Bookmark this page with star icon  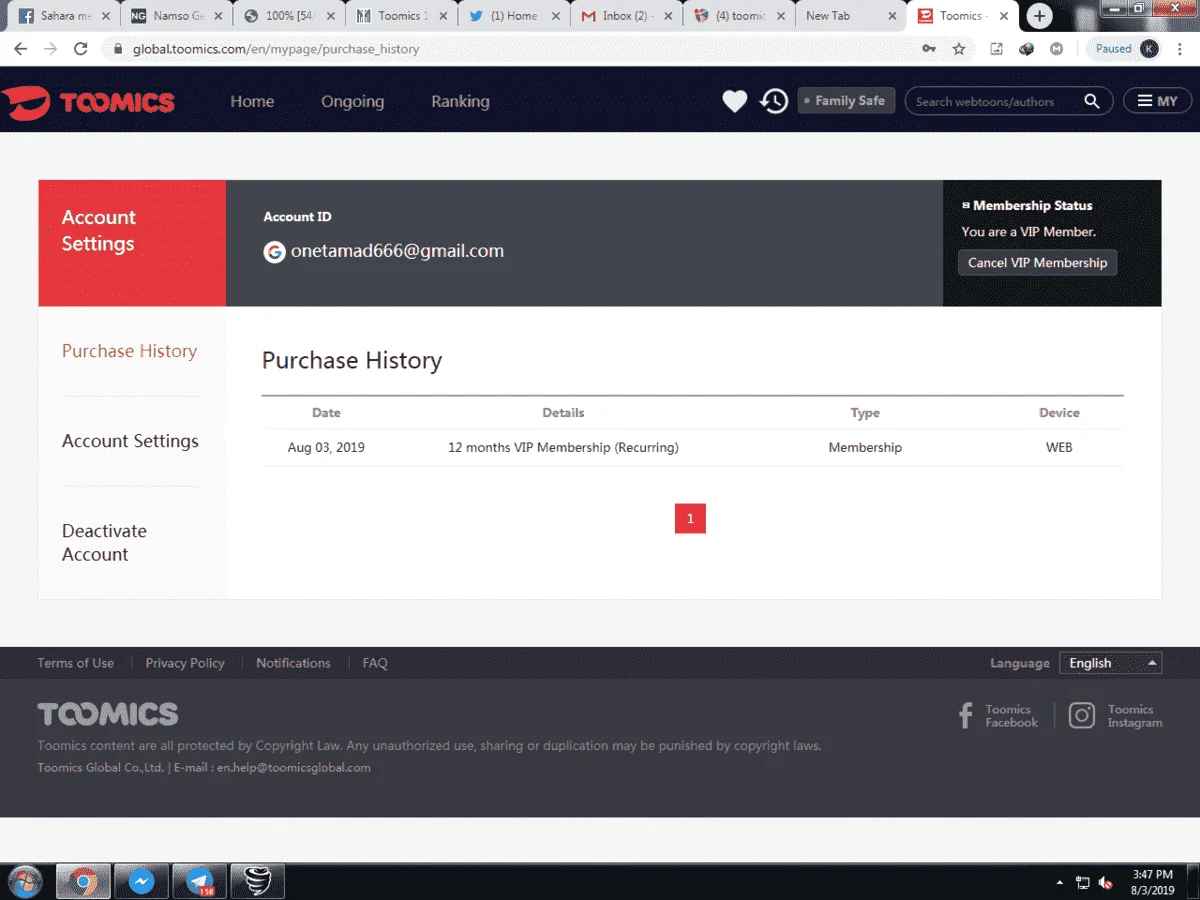tap(959, 48)
